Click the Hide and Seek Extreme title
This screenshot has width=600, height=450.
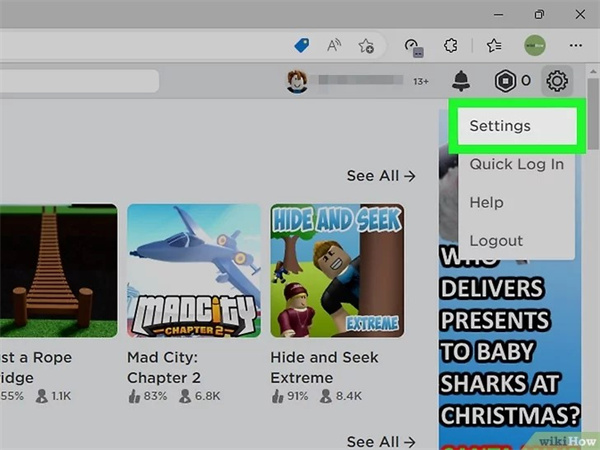pyautogui.click(x=324, y=367)
